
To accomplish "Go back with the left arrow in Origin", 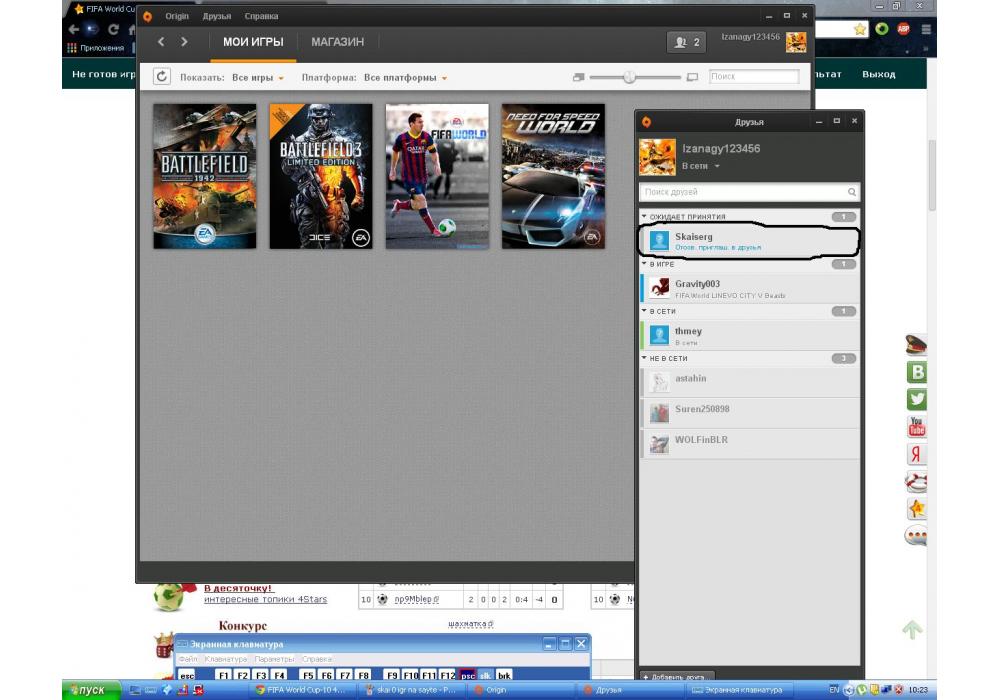I will click(161, 42).
